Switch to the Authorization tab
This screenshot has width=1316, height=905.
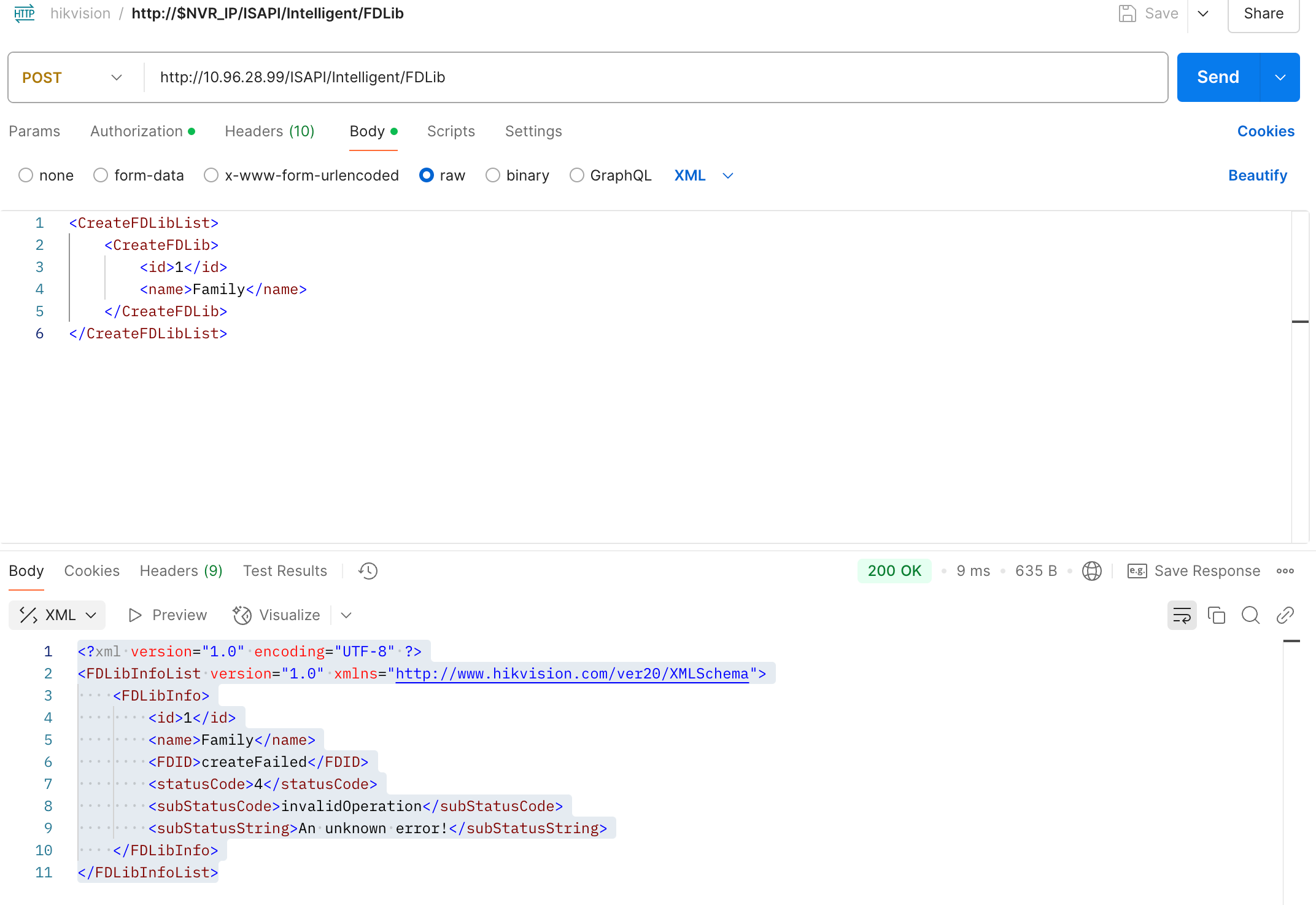point(136,131)
